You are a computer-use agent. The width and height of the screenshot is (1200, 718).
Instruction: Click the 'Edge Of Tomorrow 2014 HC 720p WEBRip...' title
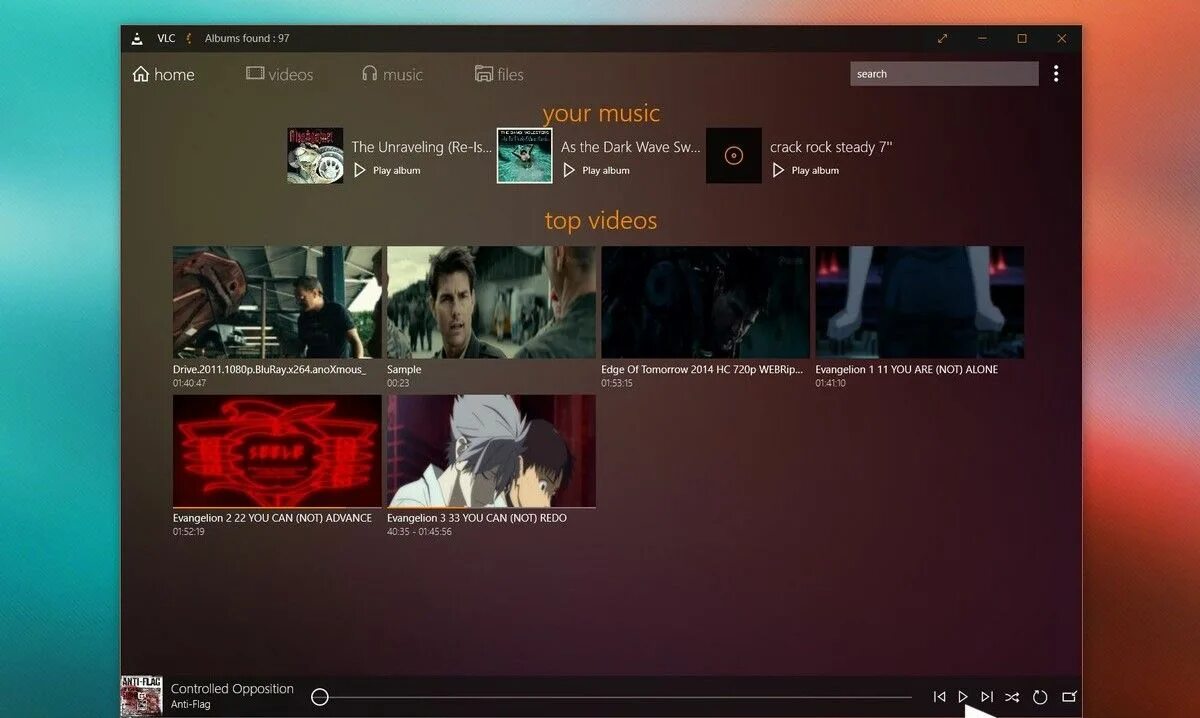coord(702,370)
